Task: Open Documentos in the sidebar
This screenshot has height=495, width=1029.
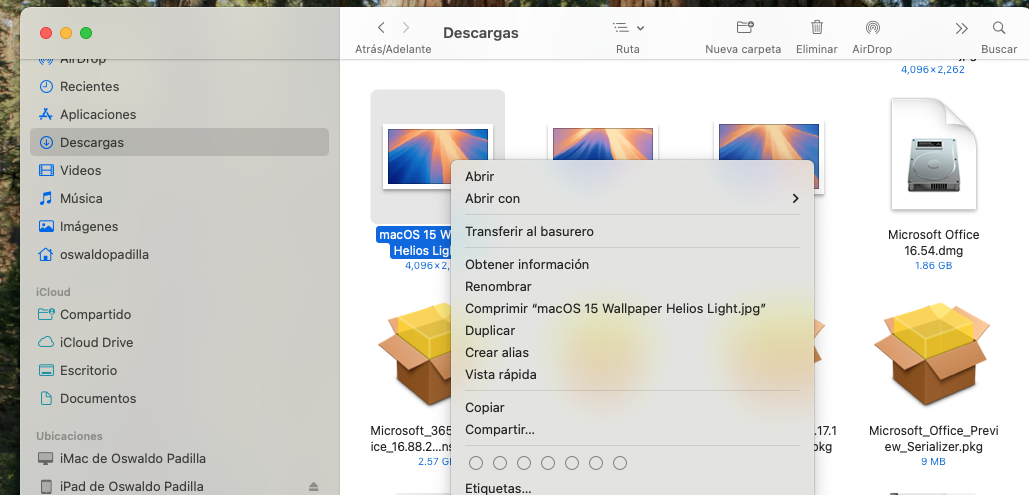Action: [179, 398]
